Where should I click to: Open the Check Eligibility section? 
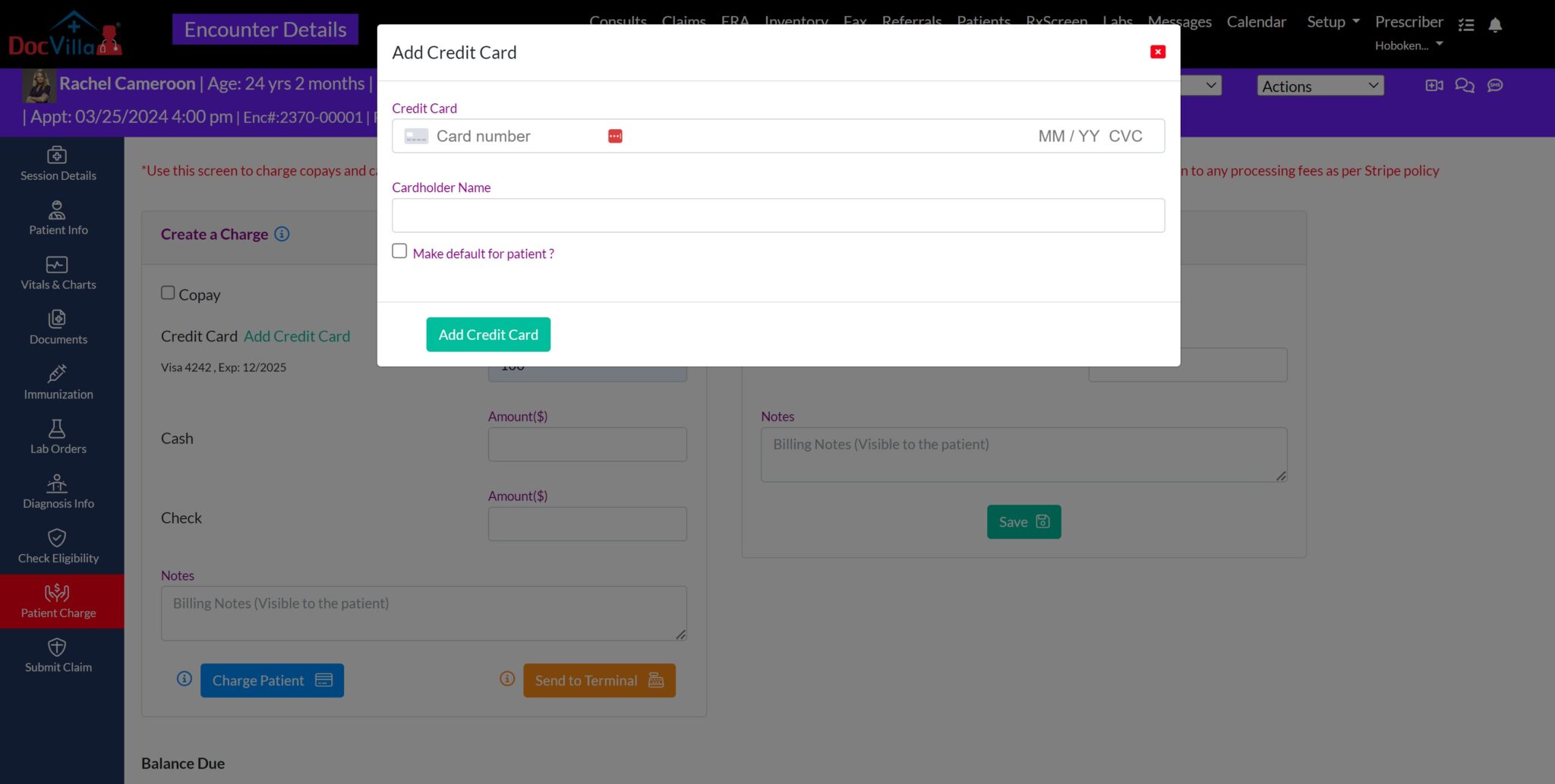[x=58, y=546]
